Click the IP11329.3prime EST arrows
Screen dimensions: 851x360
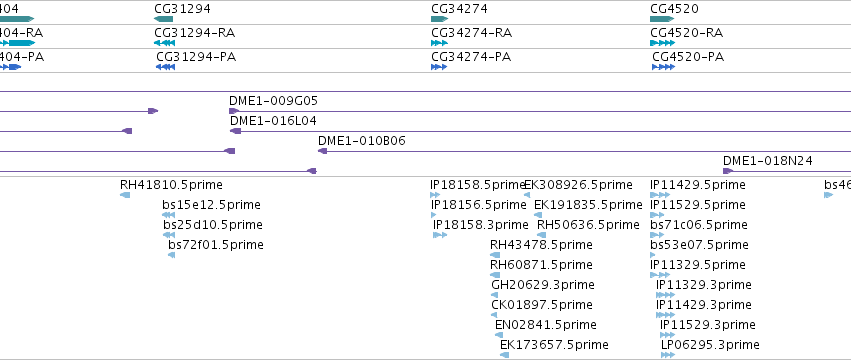[665, 295]
